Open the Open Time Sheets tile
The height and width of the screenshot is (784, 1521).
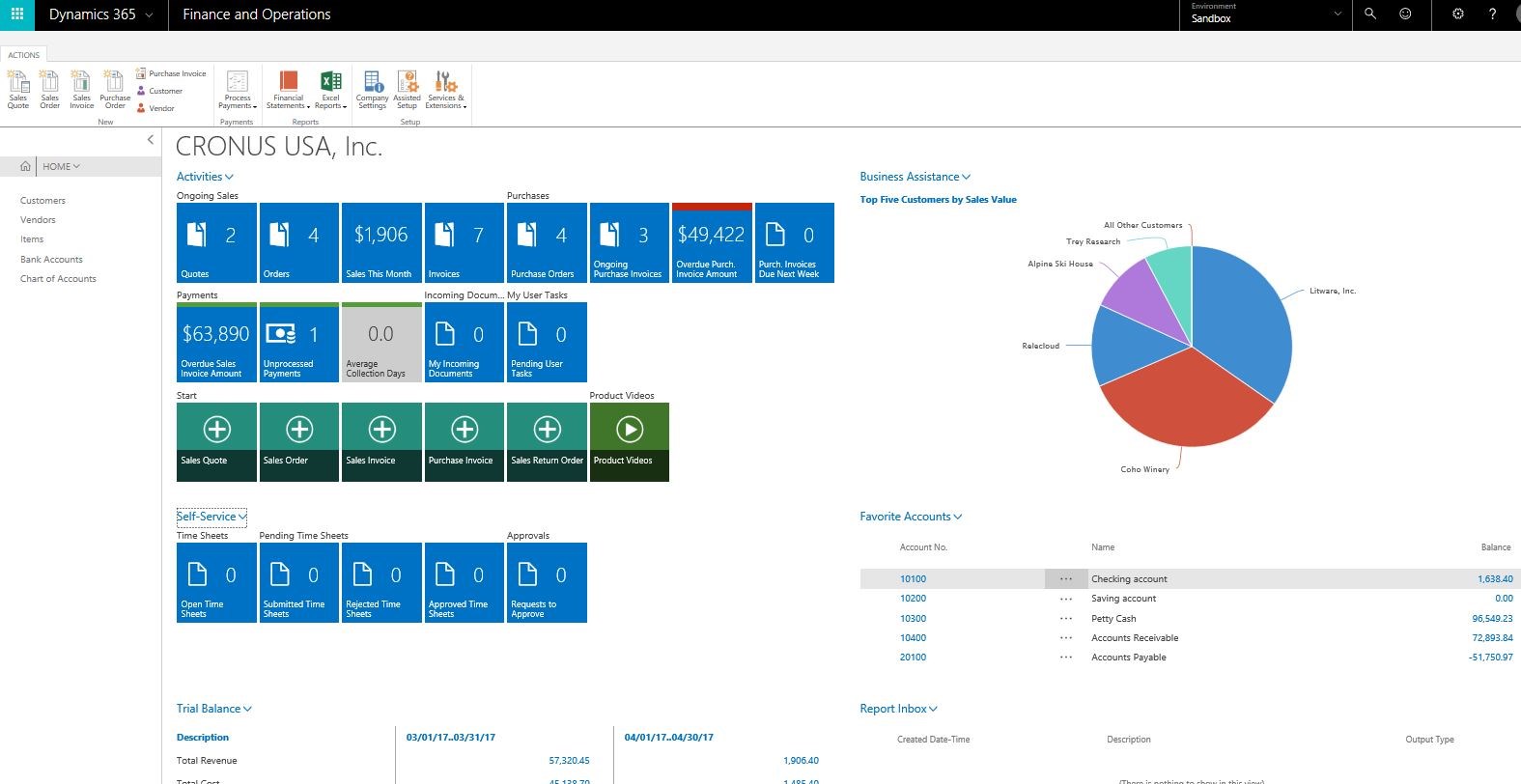(216, 582)
